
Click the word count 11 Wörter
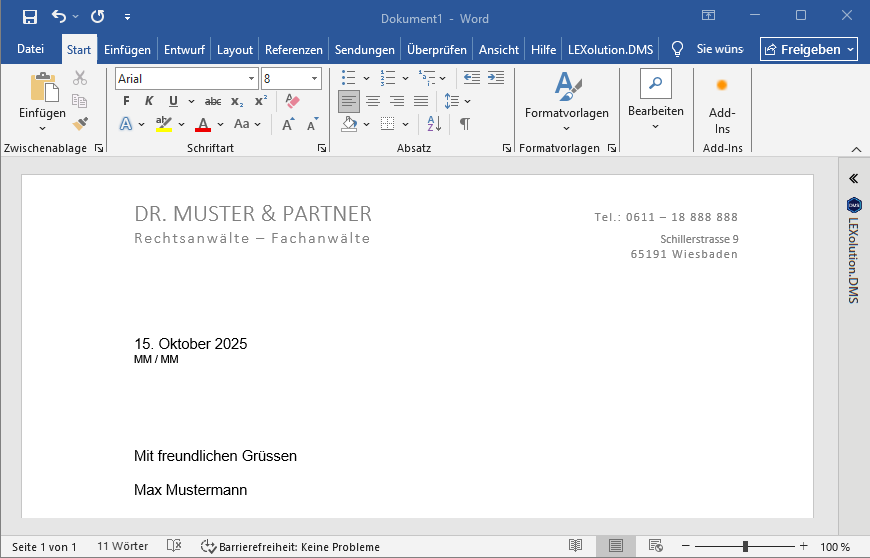coord(123,546)
